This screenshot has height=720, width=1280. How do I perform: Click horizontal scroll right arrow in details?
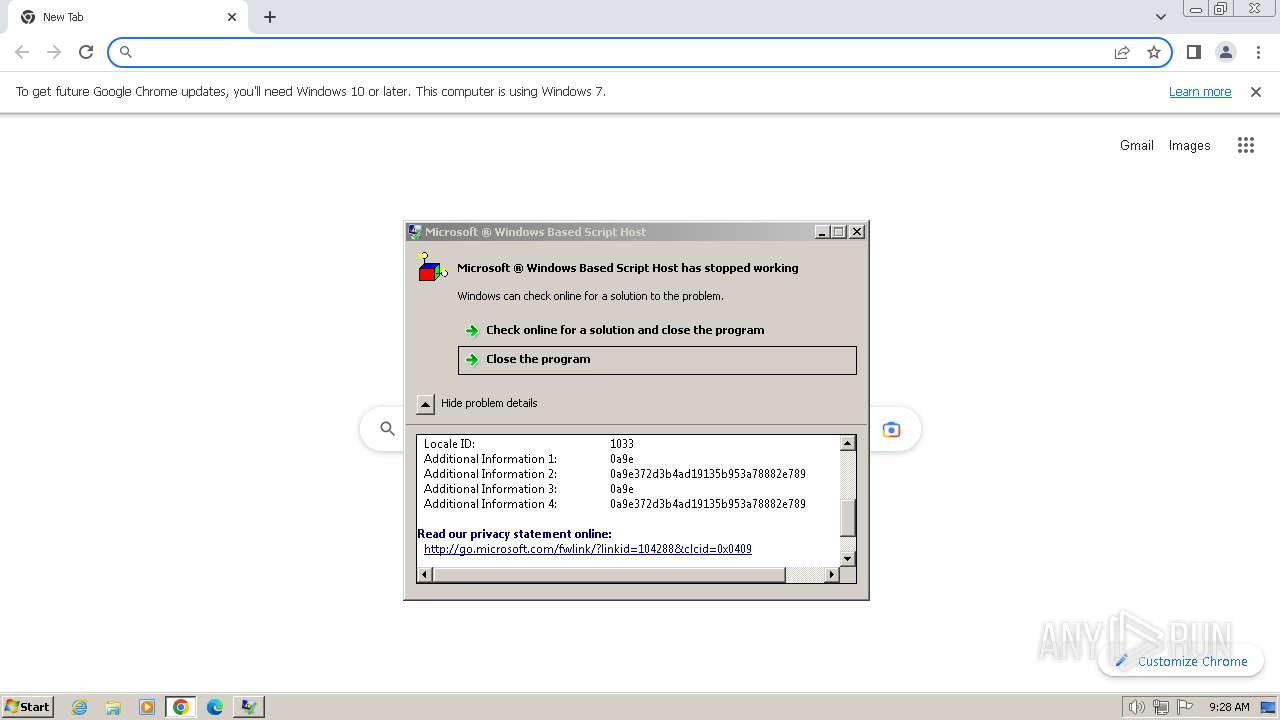[x=832, y=574]
